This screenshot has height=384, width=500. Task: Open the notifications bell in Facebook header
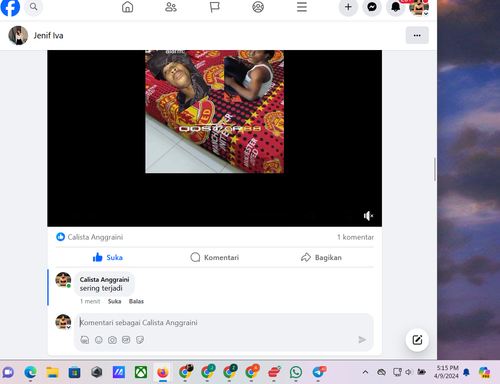coord(396,7)
